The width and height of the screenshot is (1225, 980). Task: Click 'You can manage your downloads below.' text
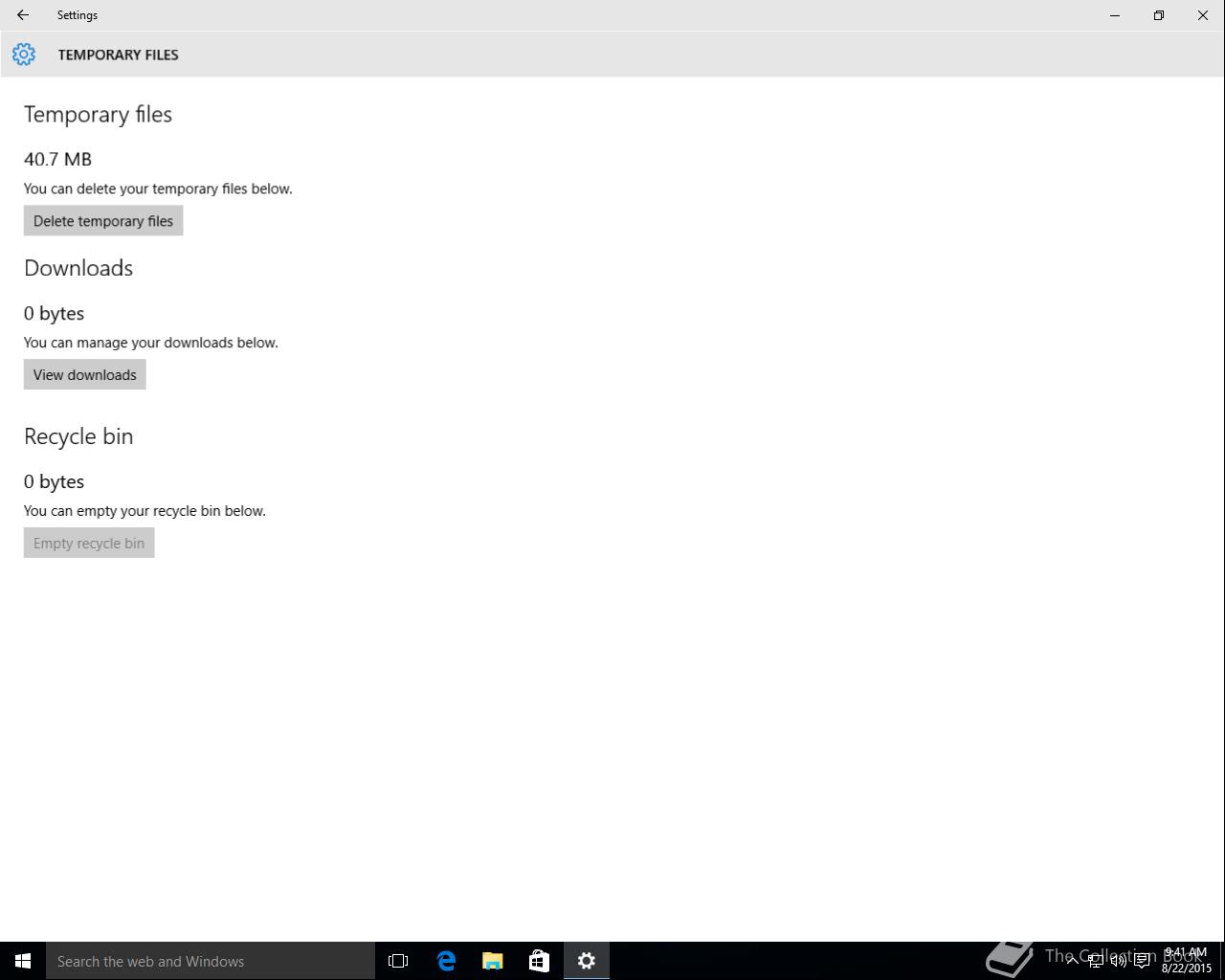pos(151,343)
